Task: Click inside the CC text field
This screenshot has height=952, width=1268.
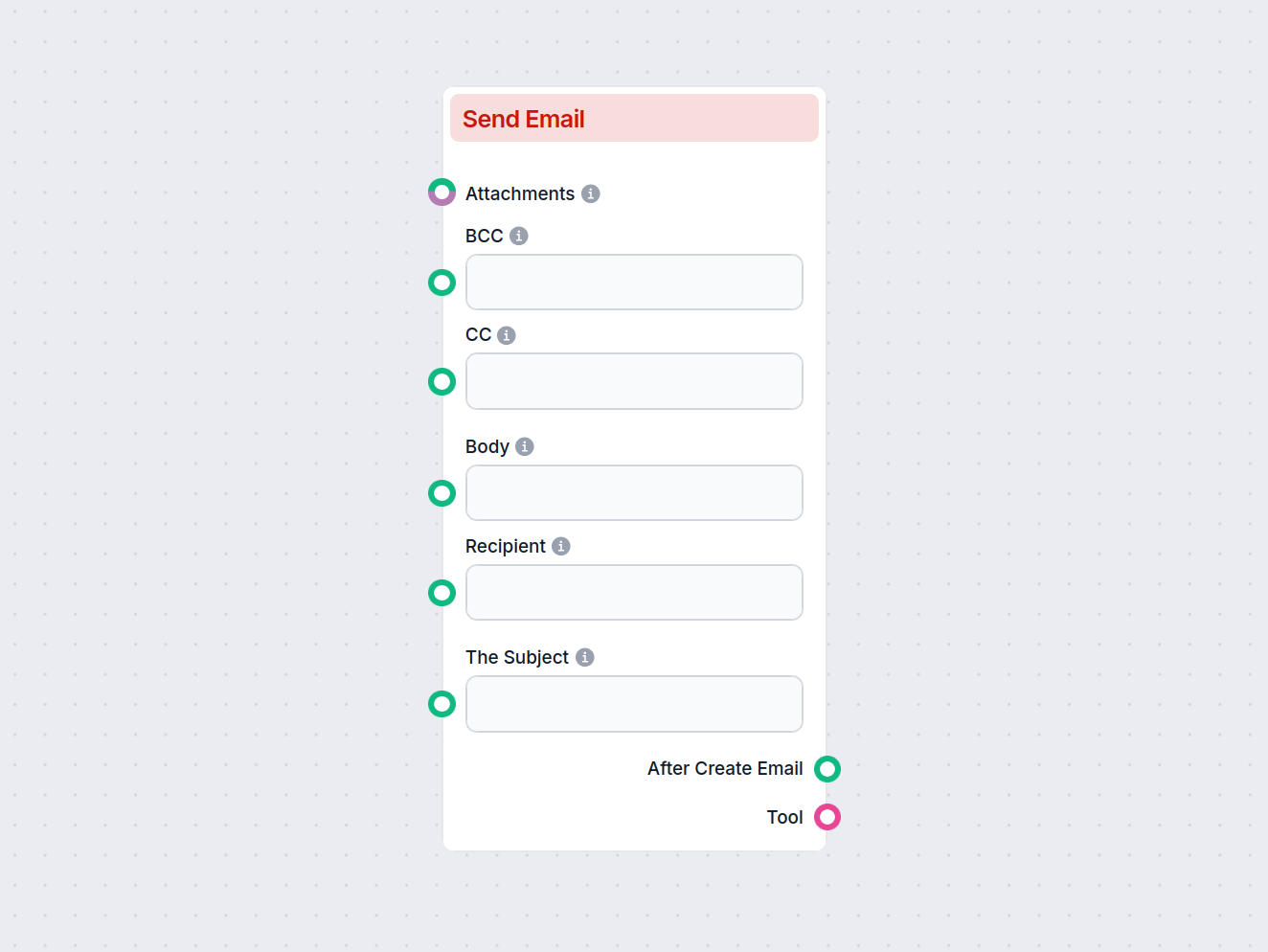Action: pos(634,381)
